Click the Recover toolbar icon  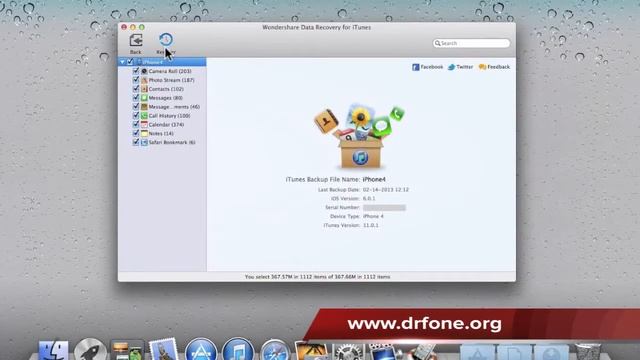[x=166, y=44]
